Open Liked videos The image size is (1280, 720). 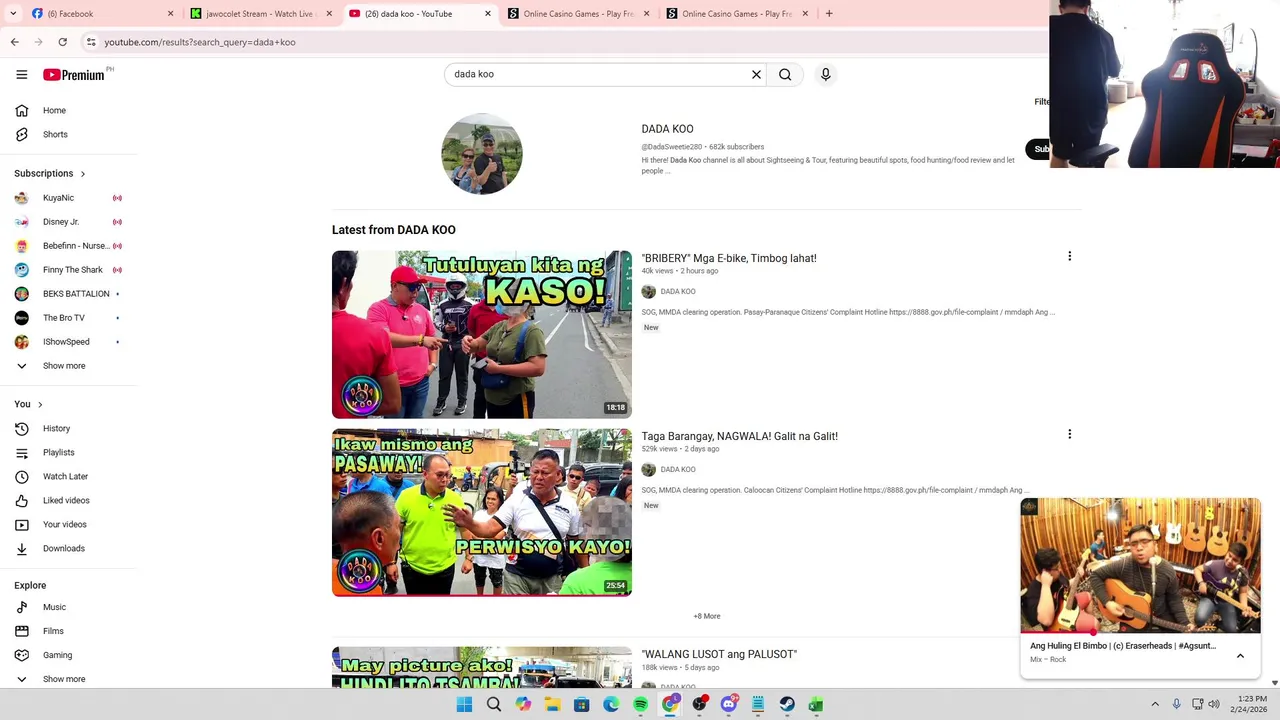[x=68, y=500]
